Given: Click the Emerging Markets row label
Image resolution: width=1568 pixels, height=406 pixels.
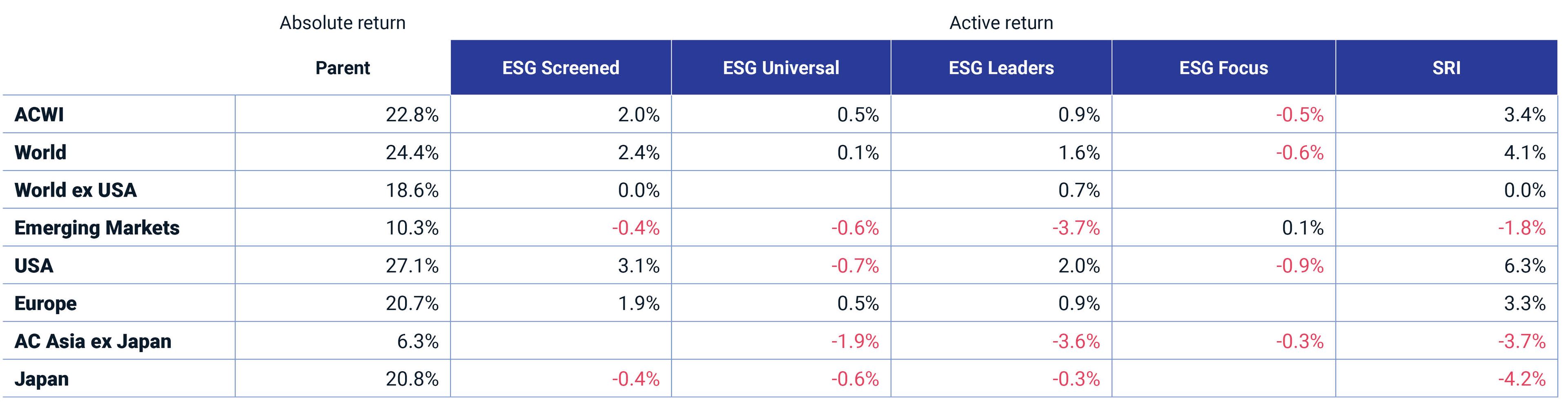Looking at the screenshot, I should pos(97,228).
